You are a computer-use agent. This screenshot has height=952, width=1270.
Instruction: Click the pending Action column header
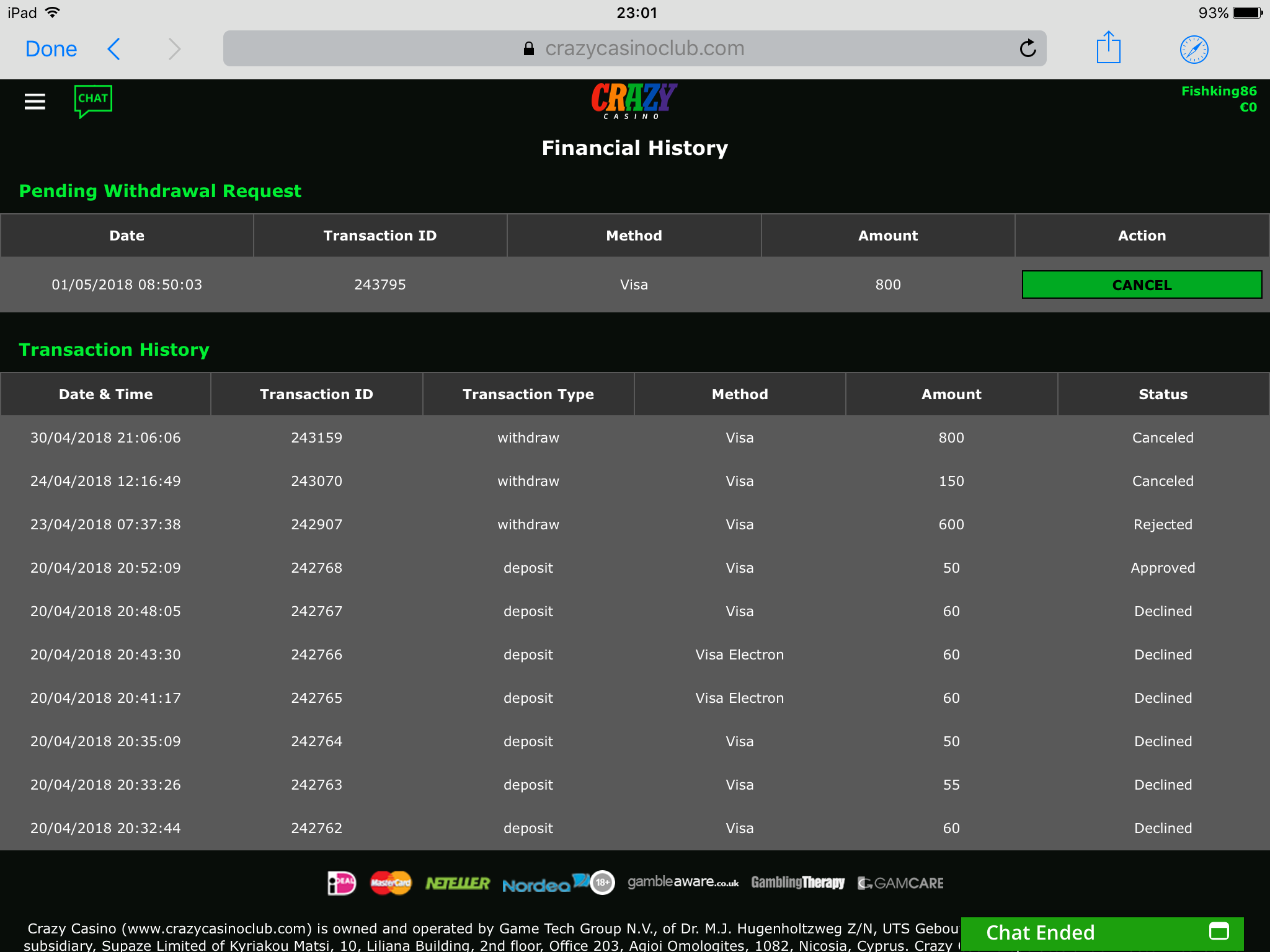click(1142, 236)
